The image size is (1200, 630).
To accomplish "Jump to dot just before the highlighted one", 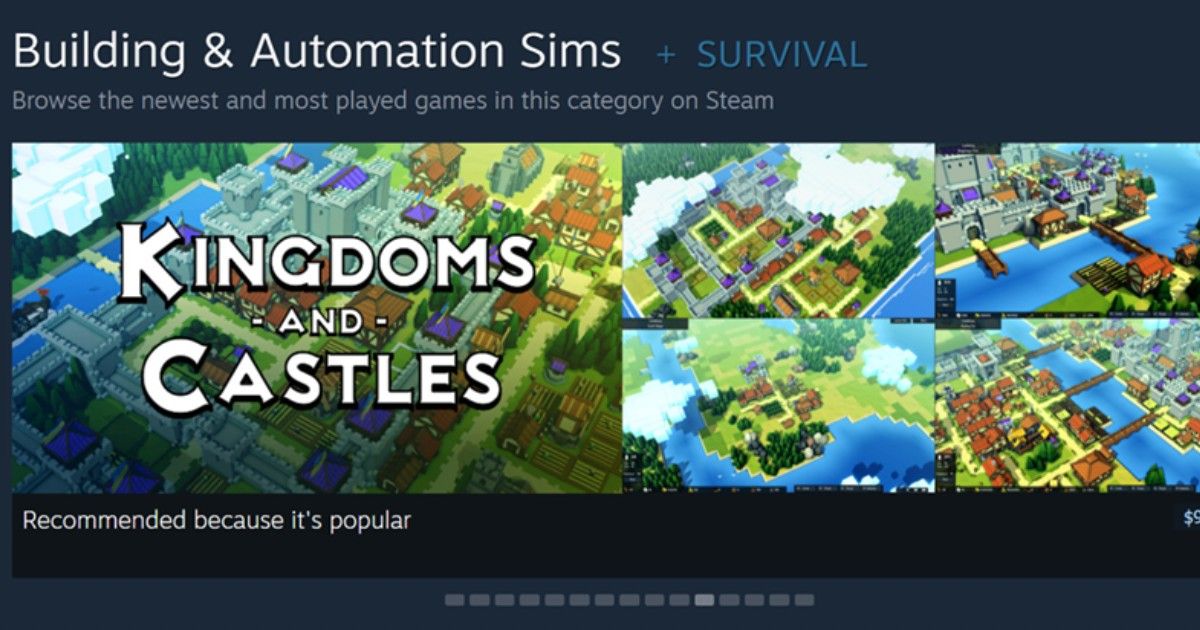I will tap(679, 600).
